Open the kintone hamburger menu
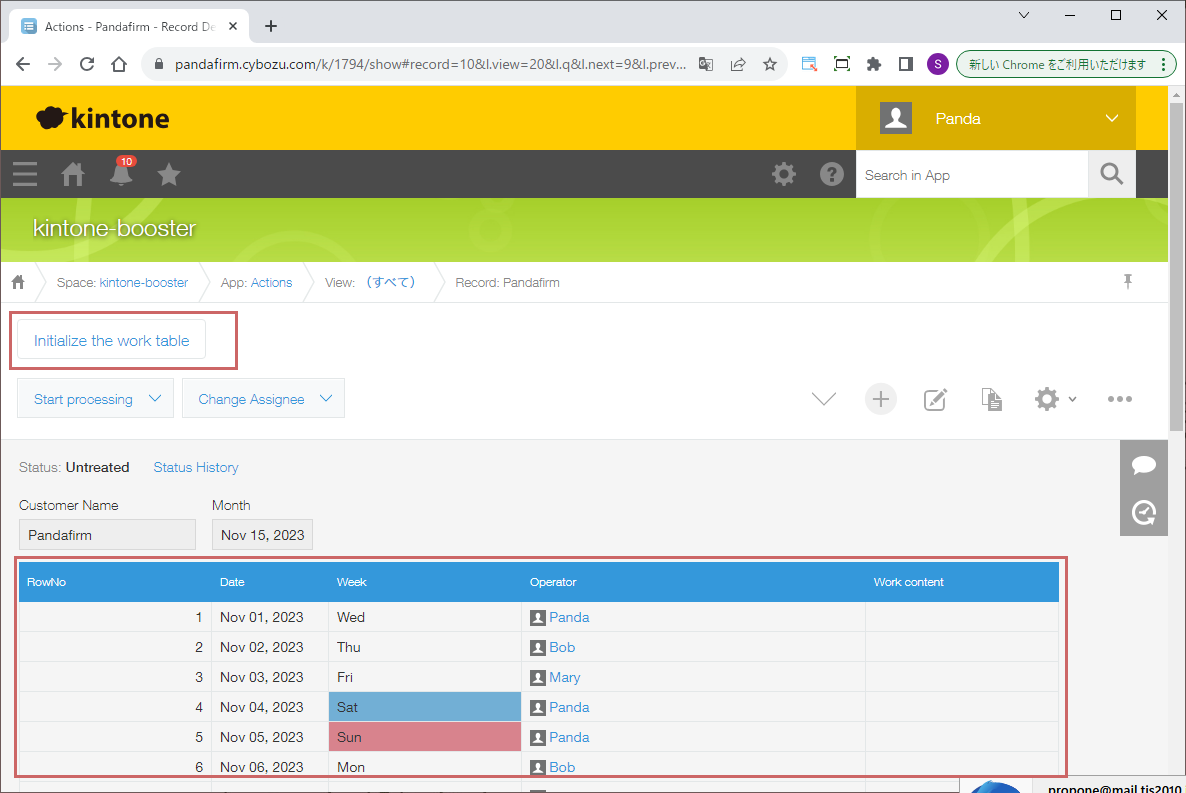Viewport: 1186px width, 793px height. coord(25,175)
